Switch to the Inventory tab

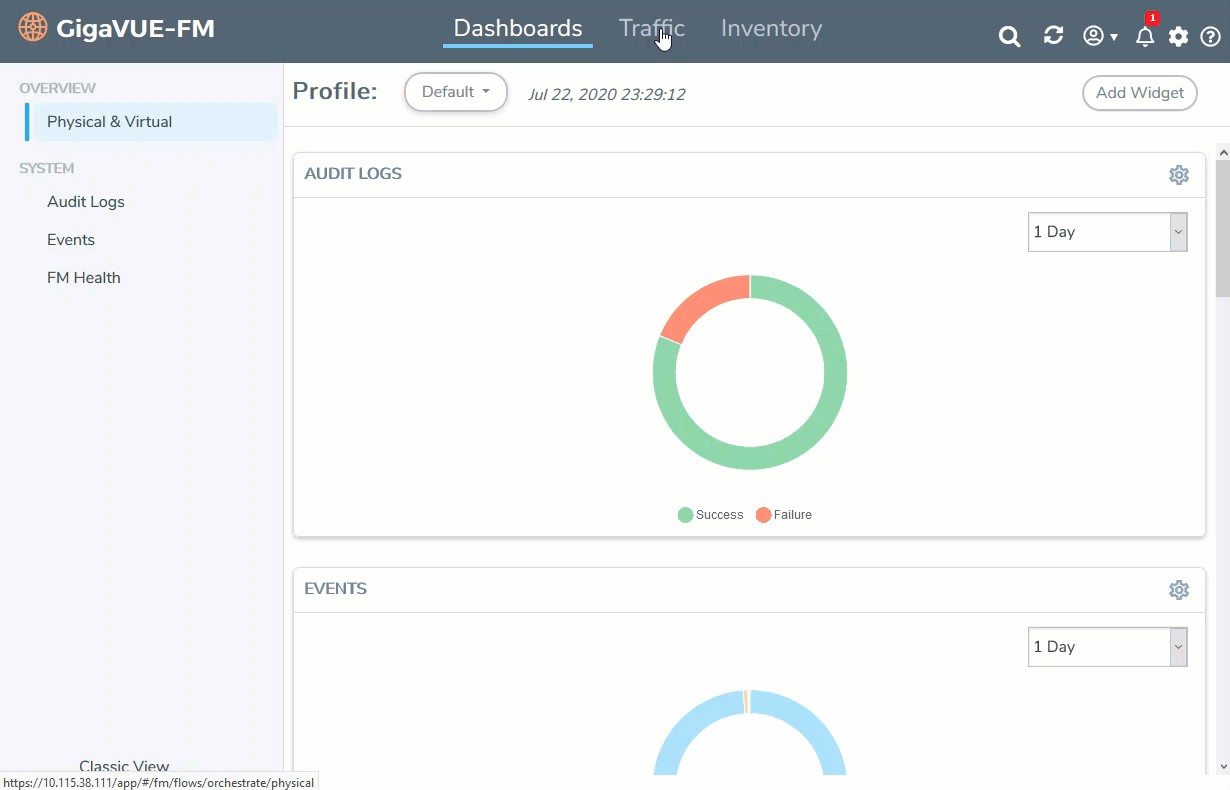771,29
